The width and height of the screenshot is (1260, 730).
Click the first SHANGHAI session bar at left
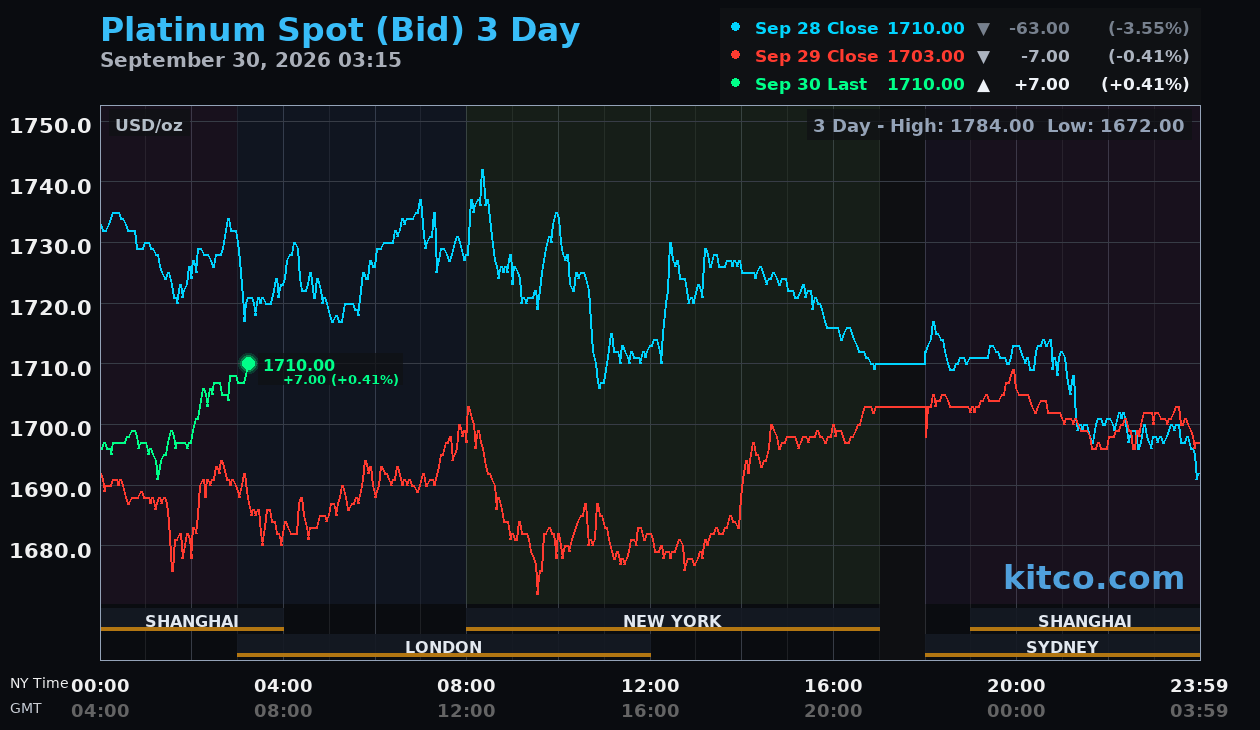pos(192,620)
